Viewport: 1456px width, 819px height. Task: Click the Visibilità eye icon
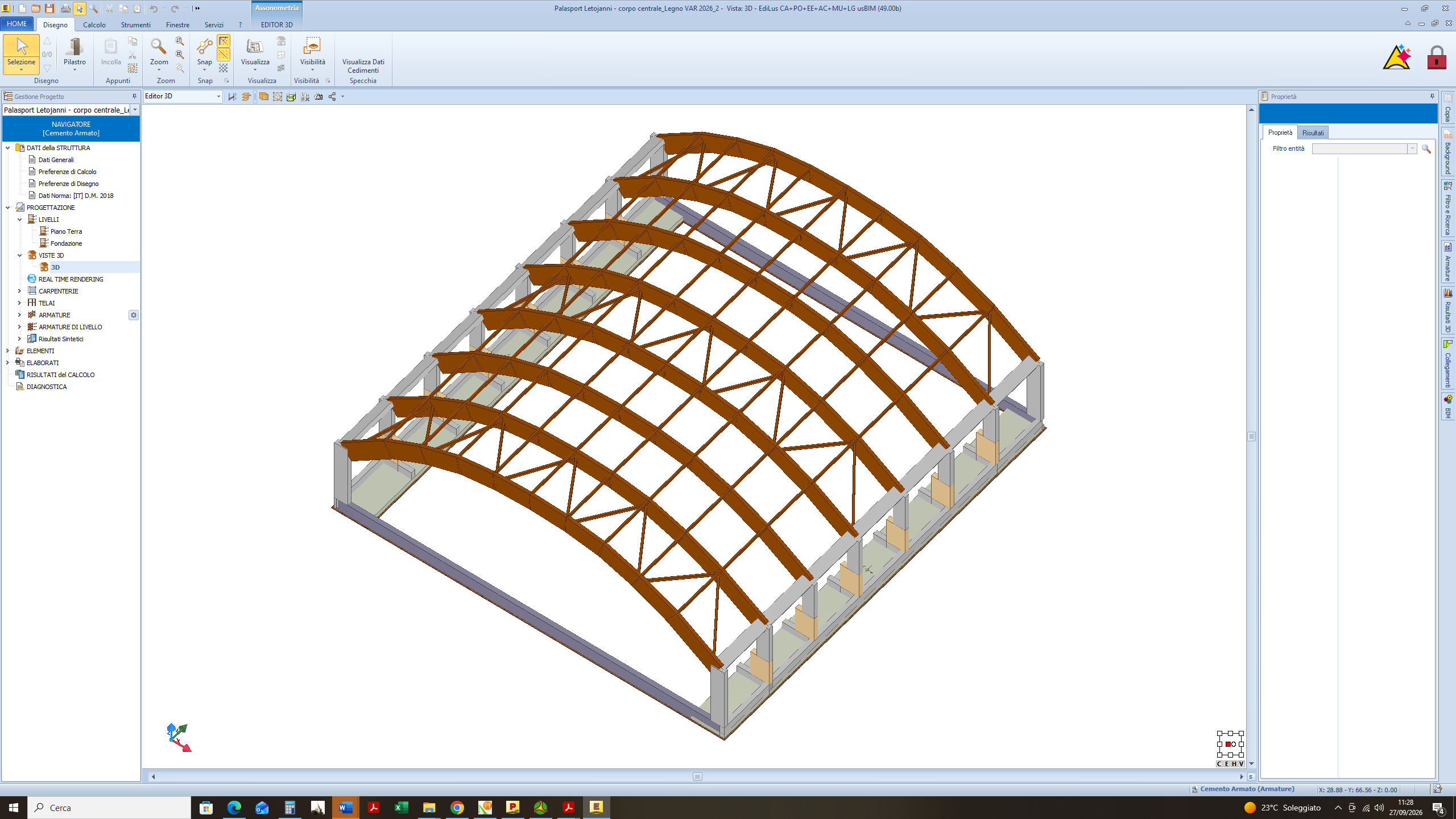[x=312, y=47]
